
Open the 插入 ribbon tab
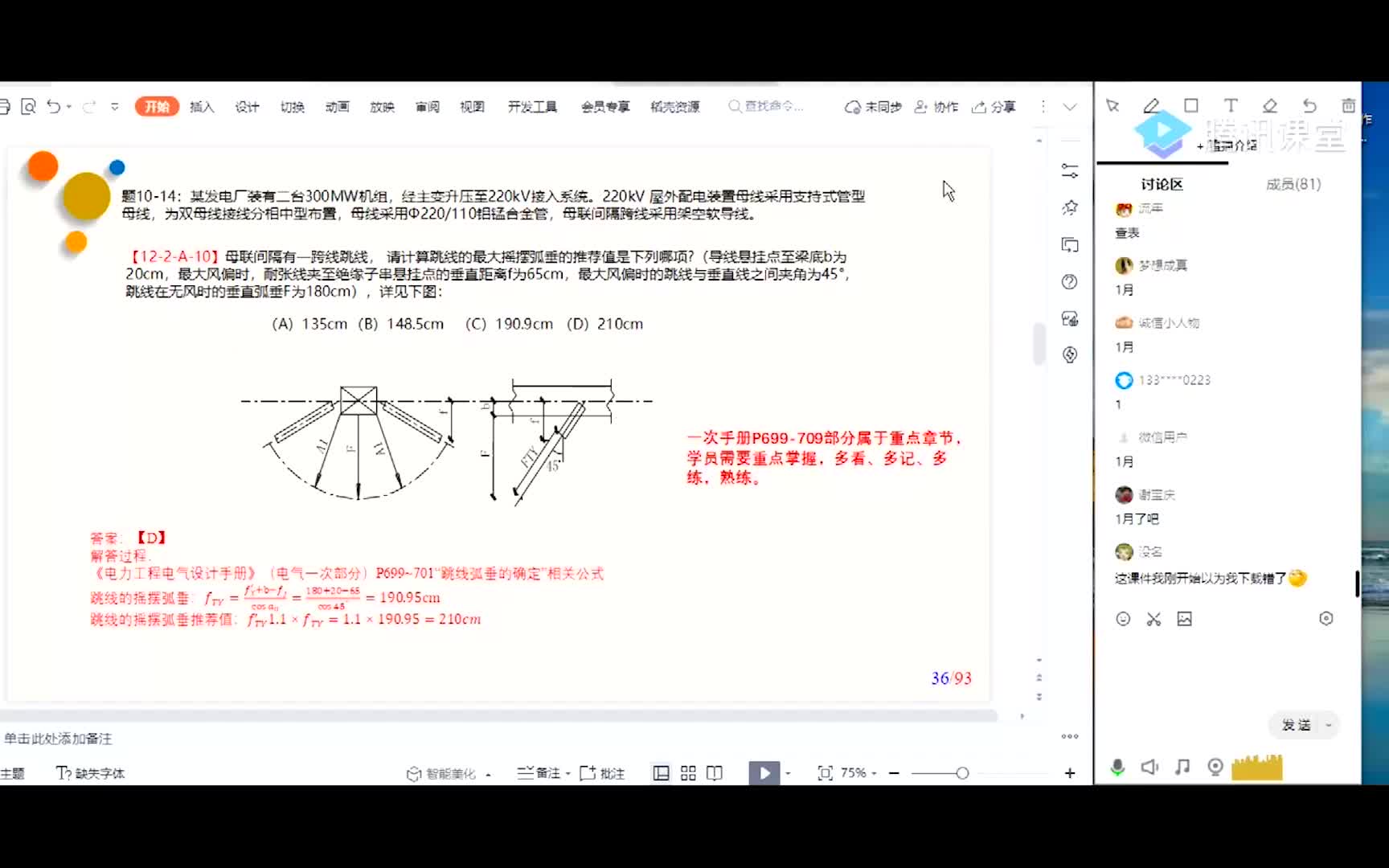[x=202, y=107]
